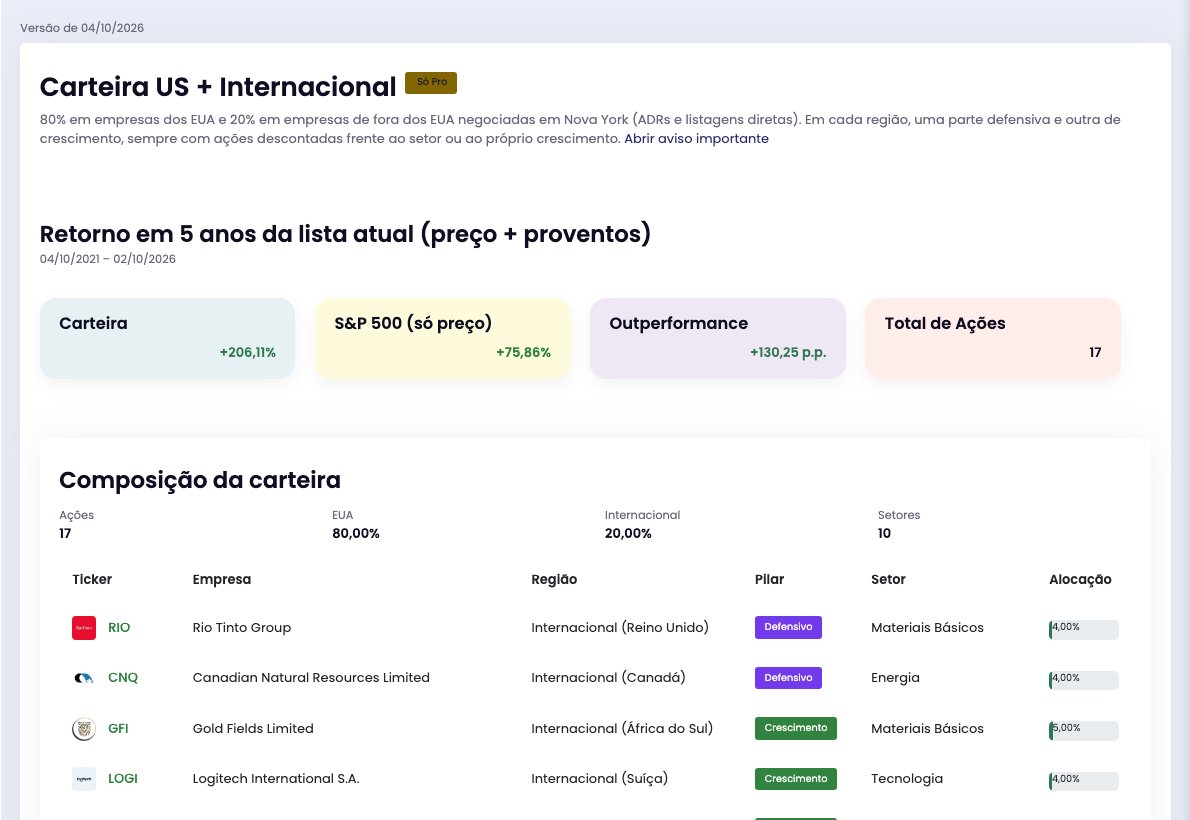Click the Crescimento badge in the LOGI row

tap(795, 779)
